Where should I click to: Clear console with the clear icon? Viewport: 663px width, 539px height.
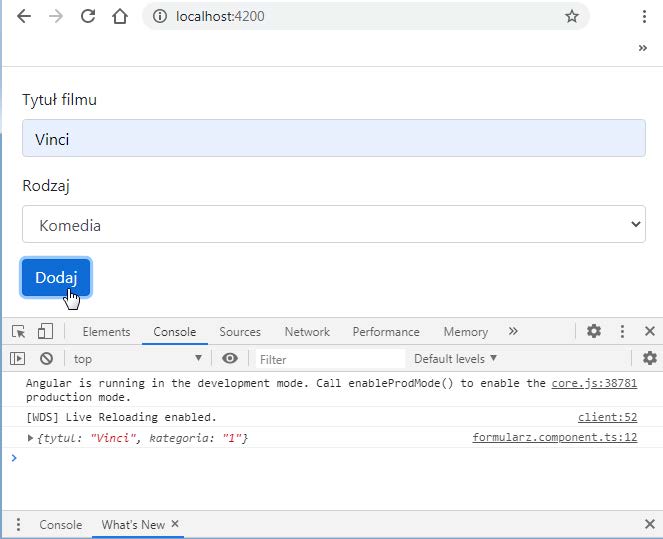46,359
